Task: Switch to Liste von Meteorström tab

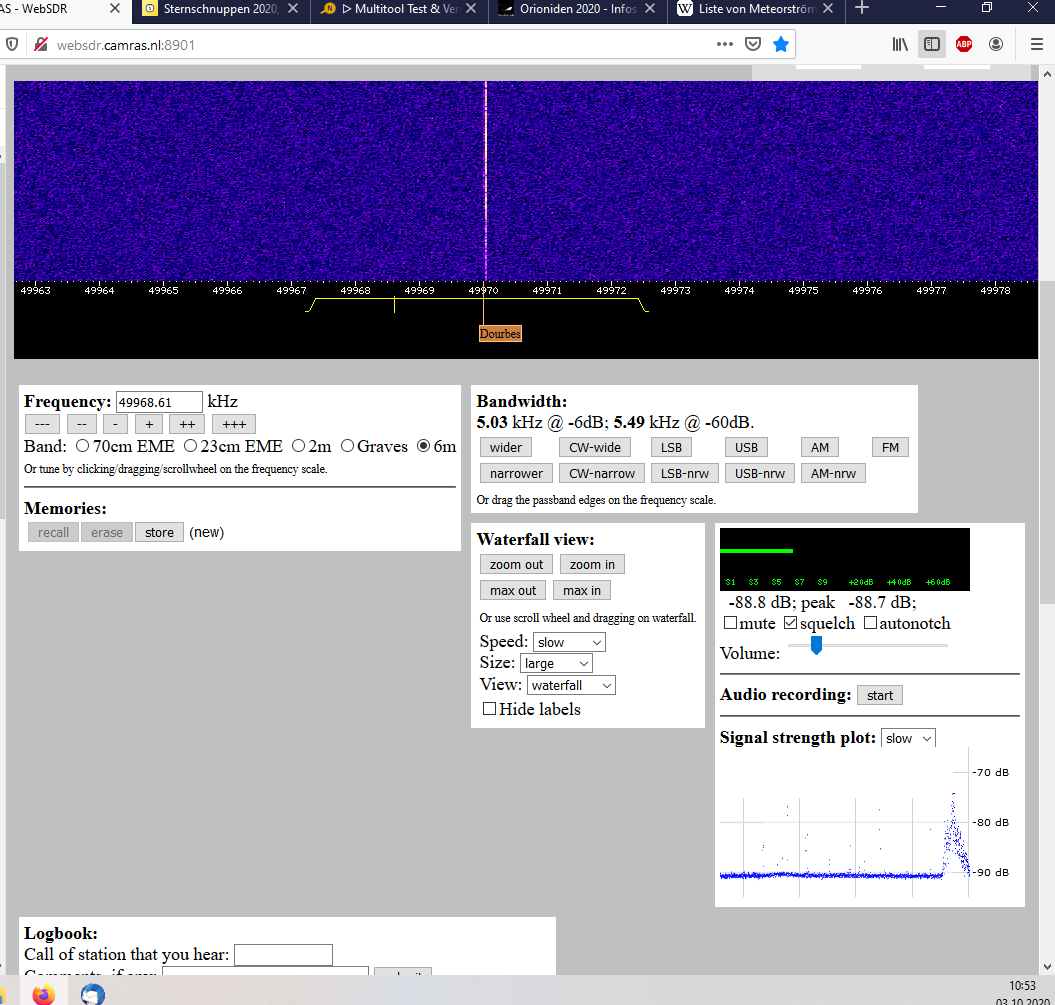Action: click(x=756, y=9)
